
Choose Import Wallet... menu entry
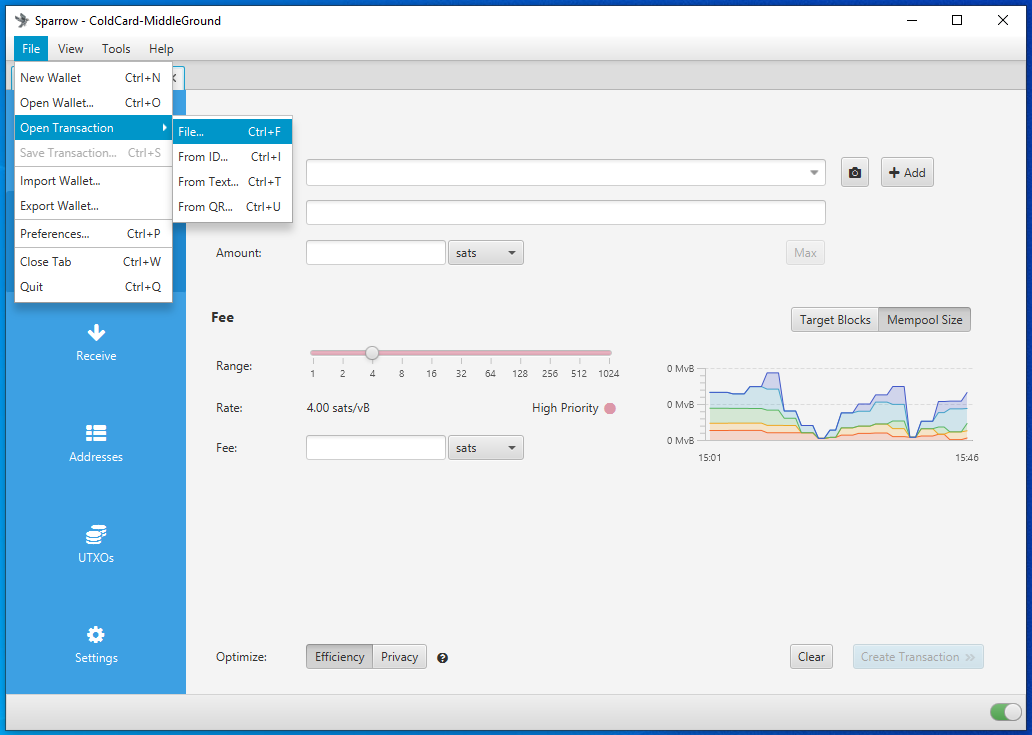coord(93,181)
